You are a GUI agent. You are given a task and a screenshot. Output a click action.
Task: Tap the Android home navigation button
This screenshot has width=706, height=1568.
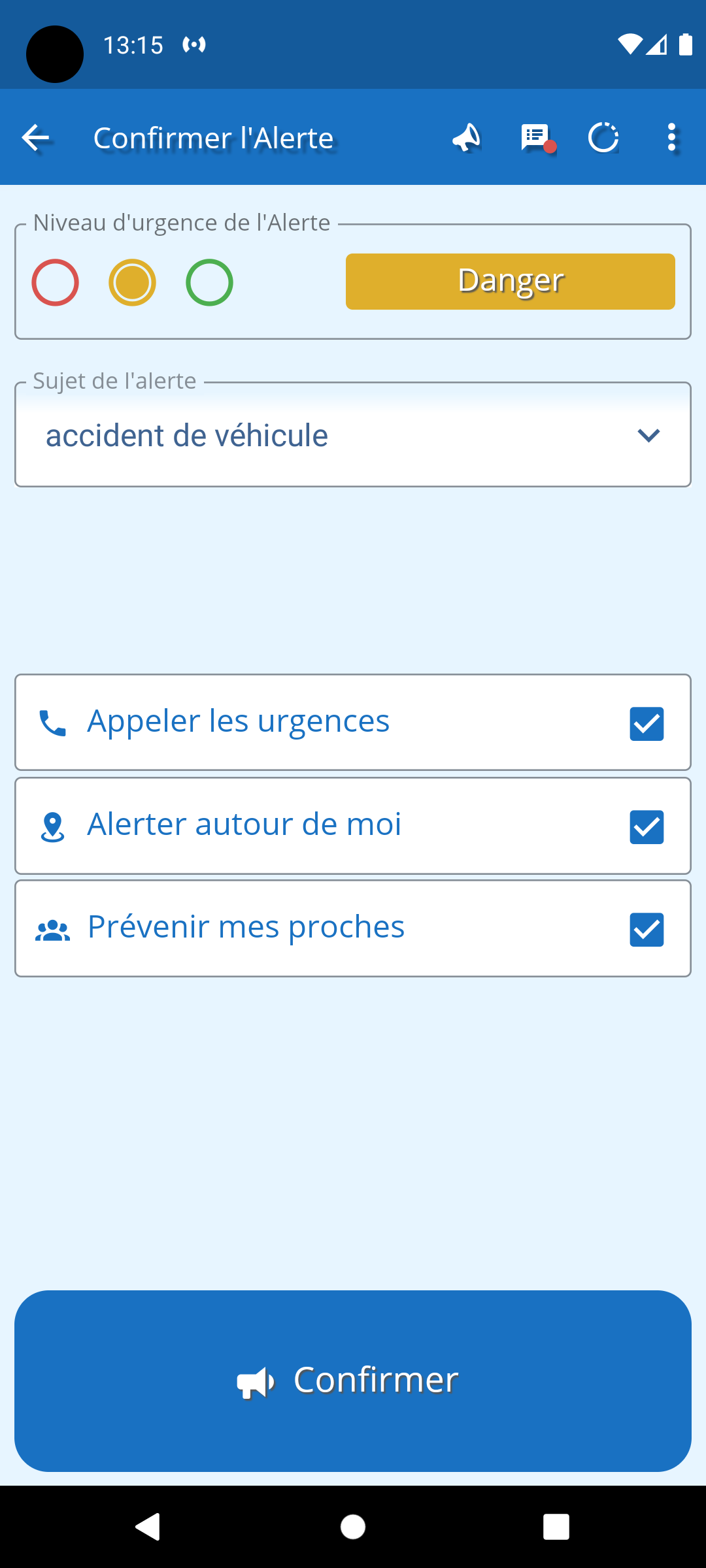[x=353, y=1527]
